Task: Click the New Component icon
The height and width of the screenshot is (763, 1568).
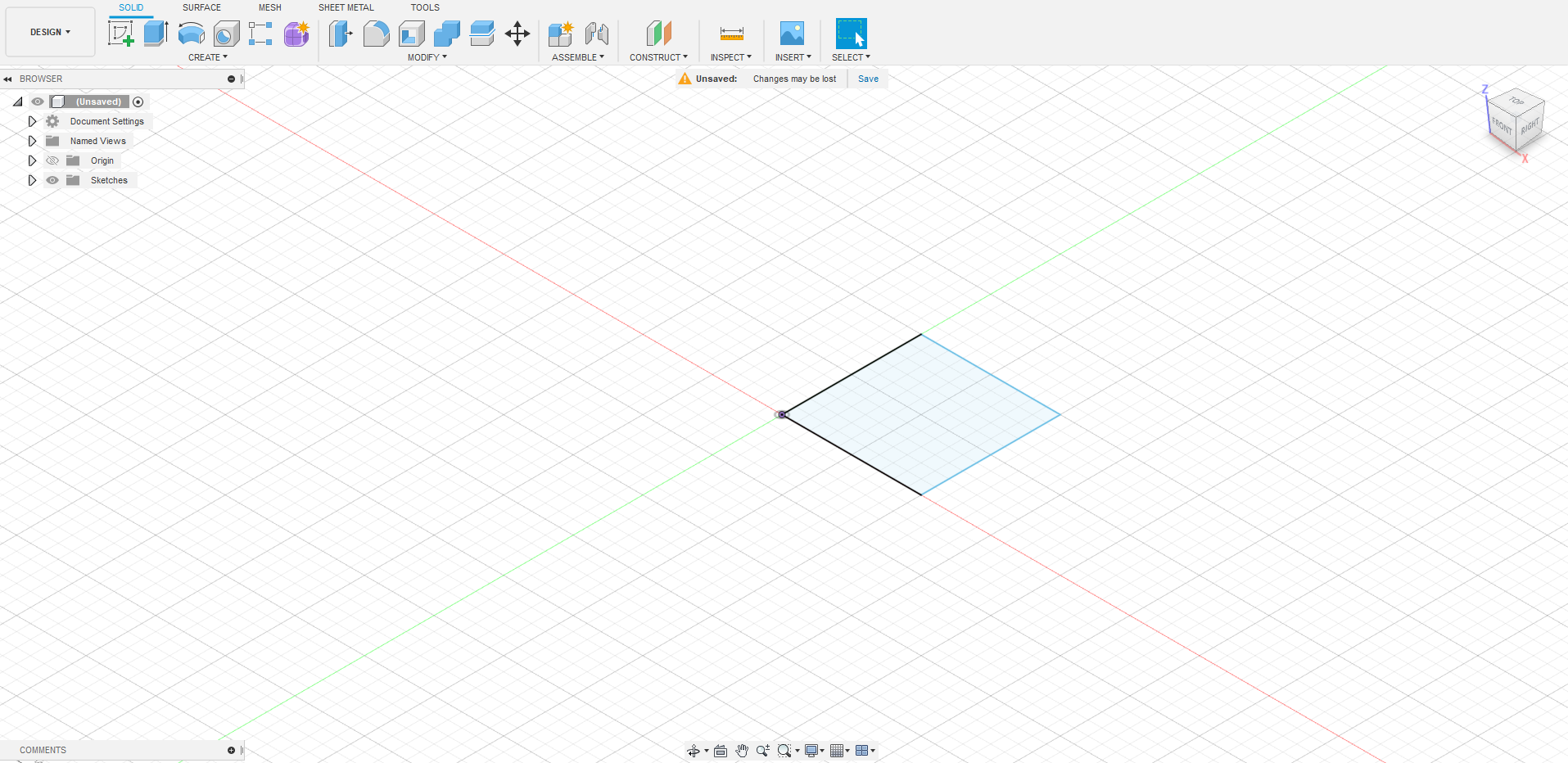Action: [561, 34]
